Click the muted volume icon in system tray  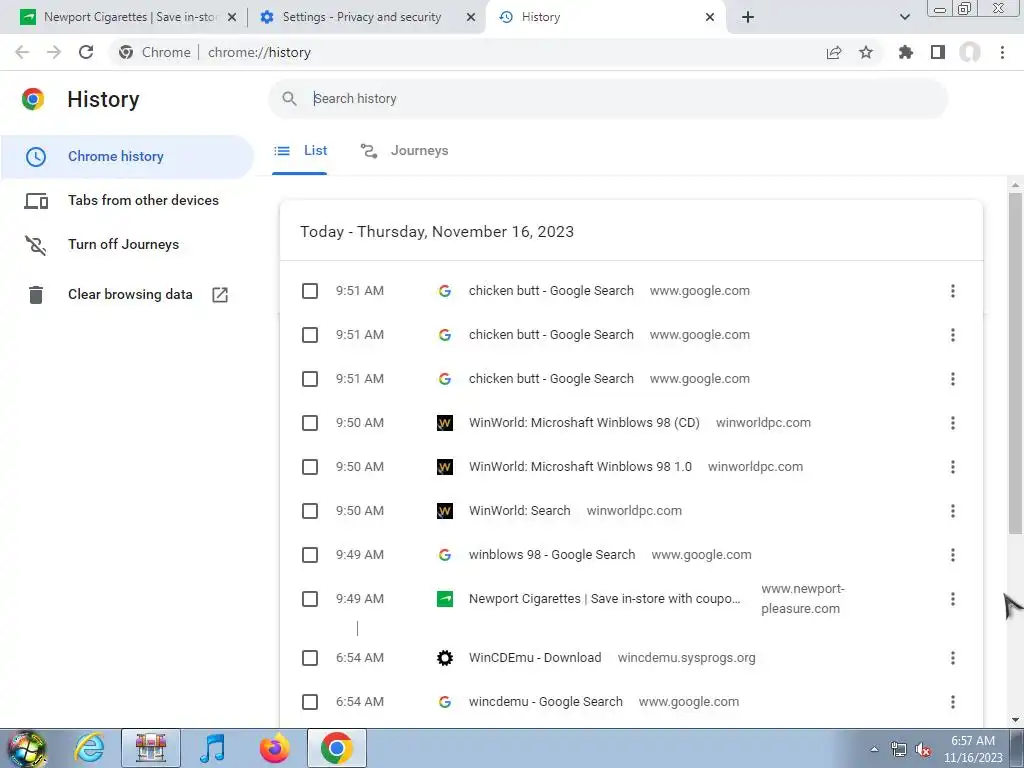(923, 750)
